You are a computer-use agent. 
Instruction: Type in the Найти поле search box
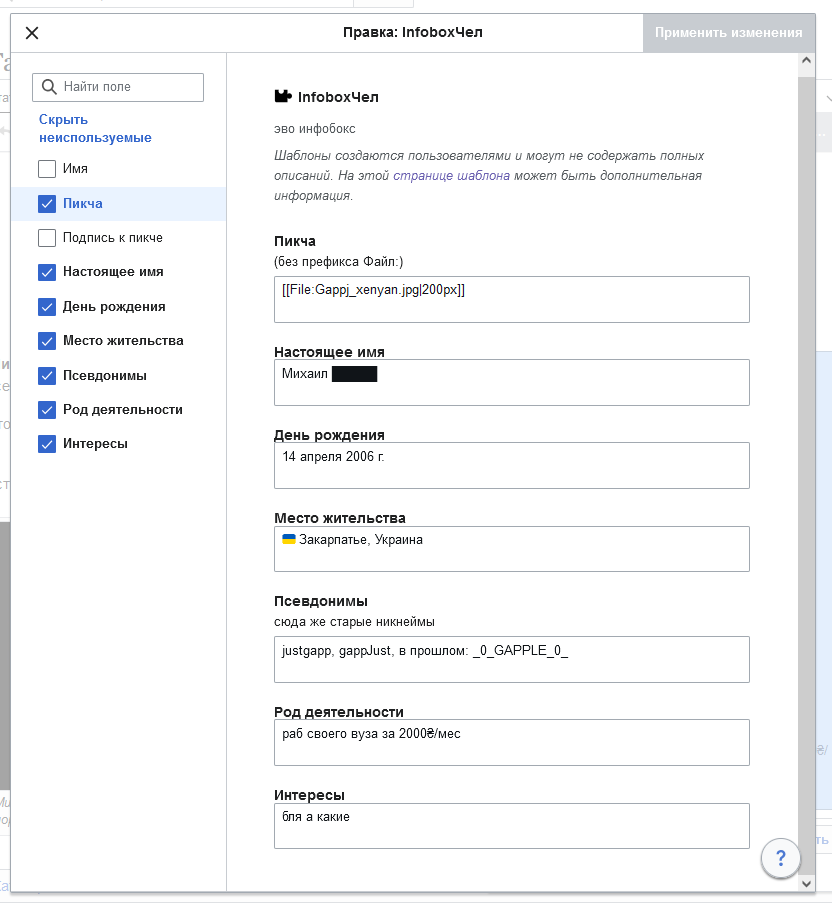pos(130,87)
